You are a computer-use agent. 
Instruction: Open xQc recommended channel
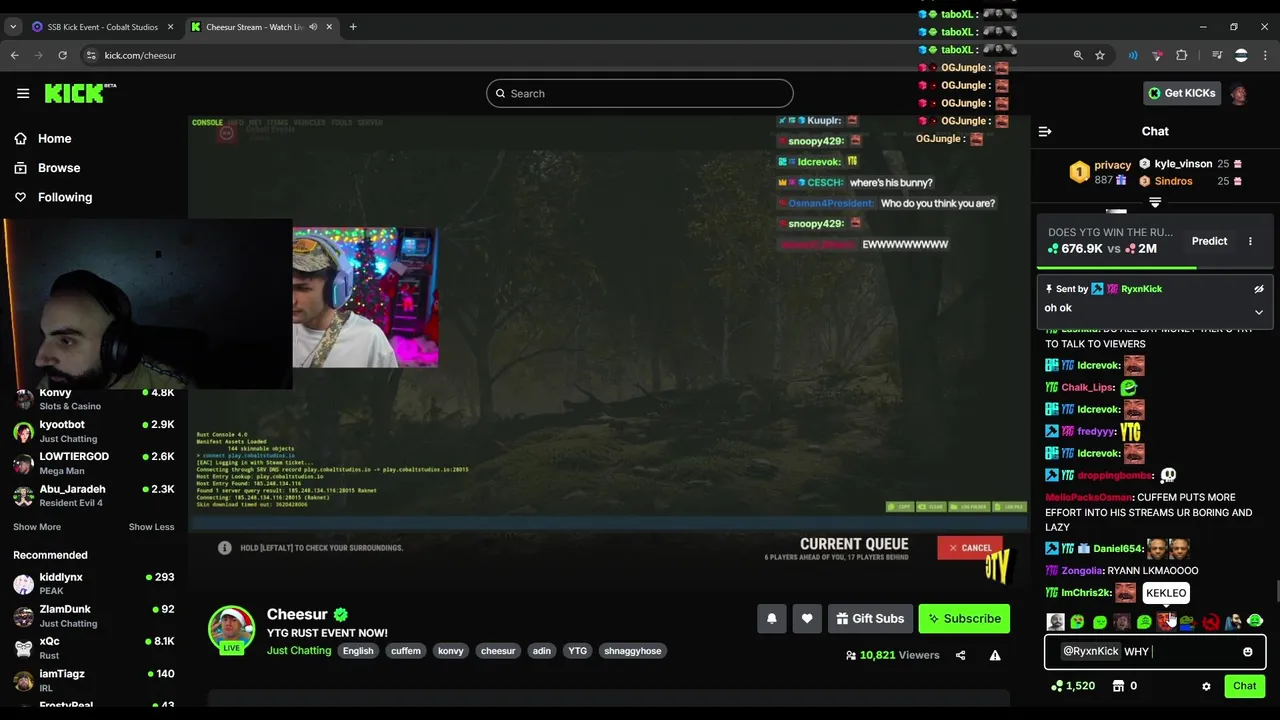coord(95,647)
